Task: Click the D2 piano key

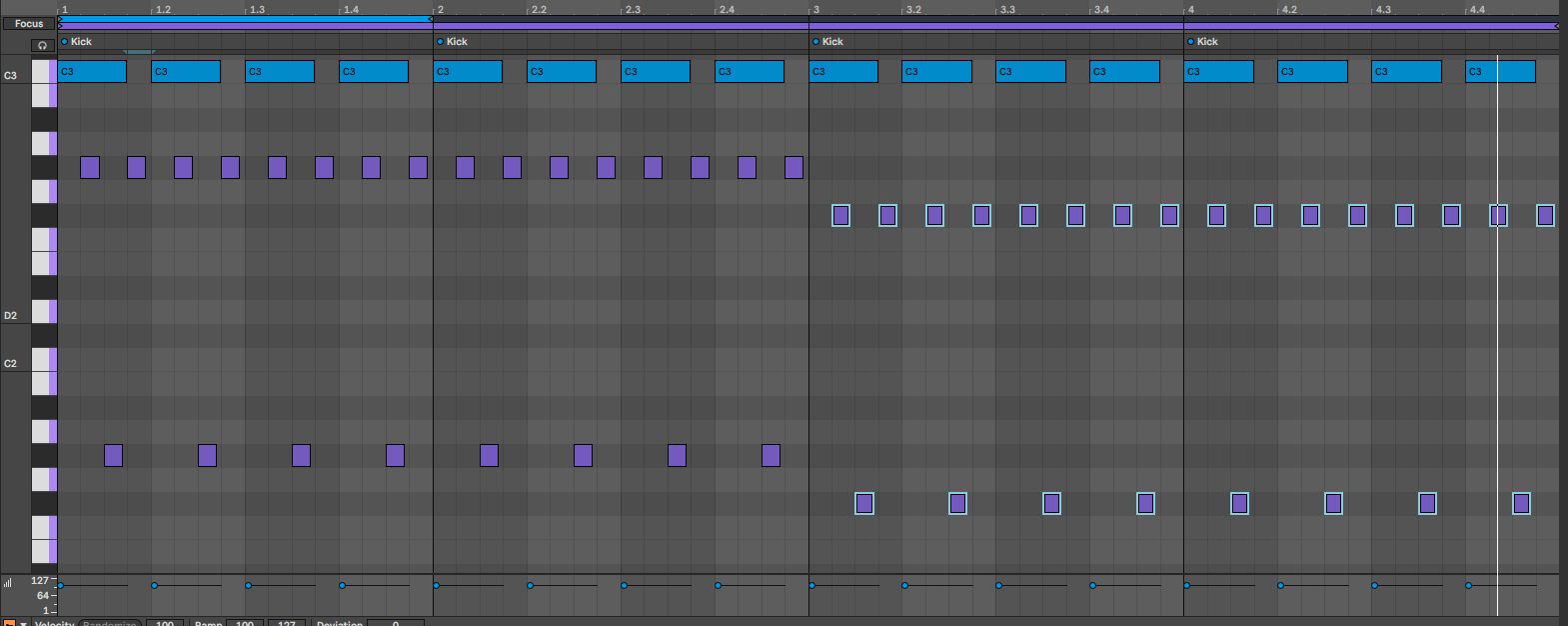Action: [44, 312]
